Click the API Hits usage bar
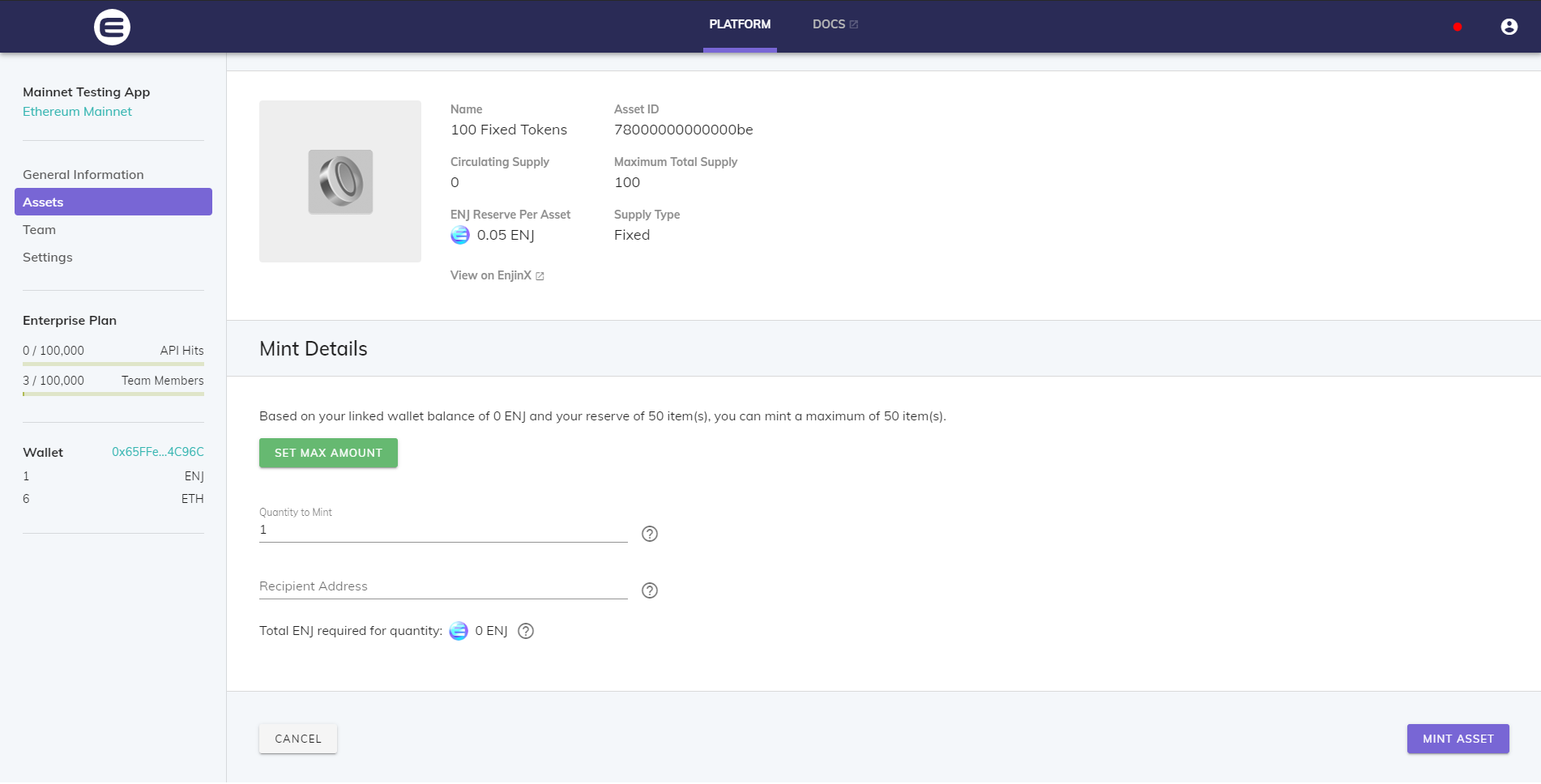Image resolution: width=1541 pixels, height=784 pixels. 113,364
